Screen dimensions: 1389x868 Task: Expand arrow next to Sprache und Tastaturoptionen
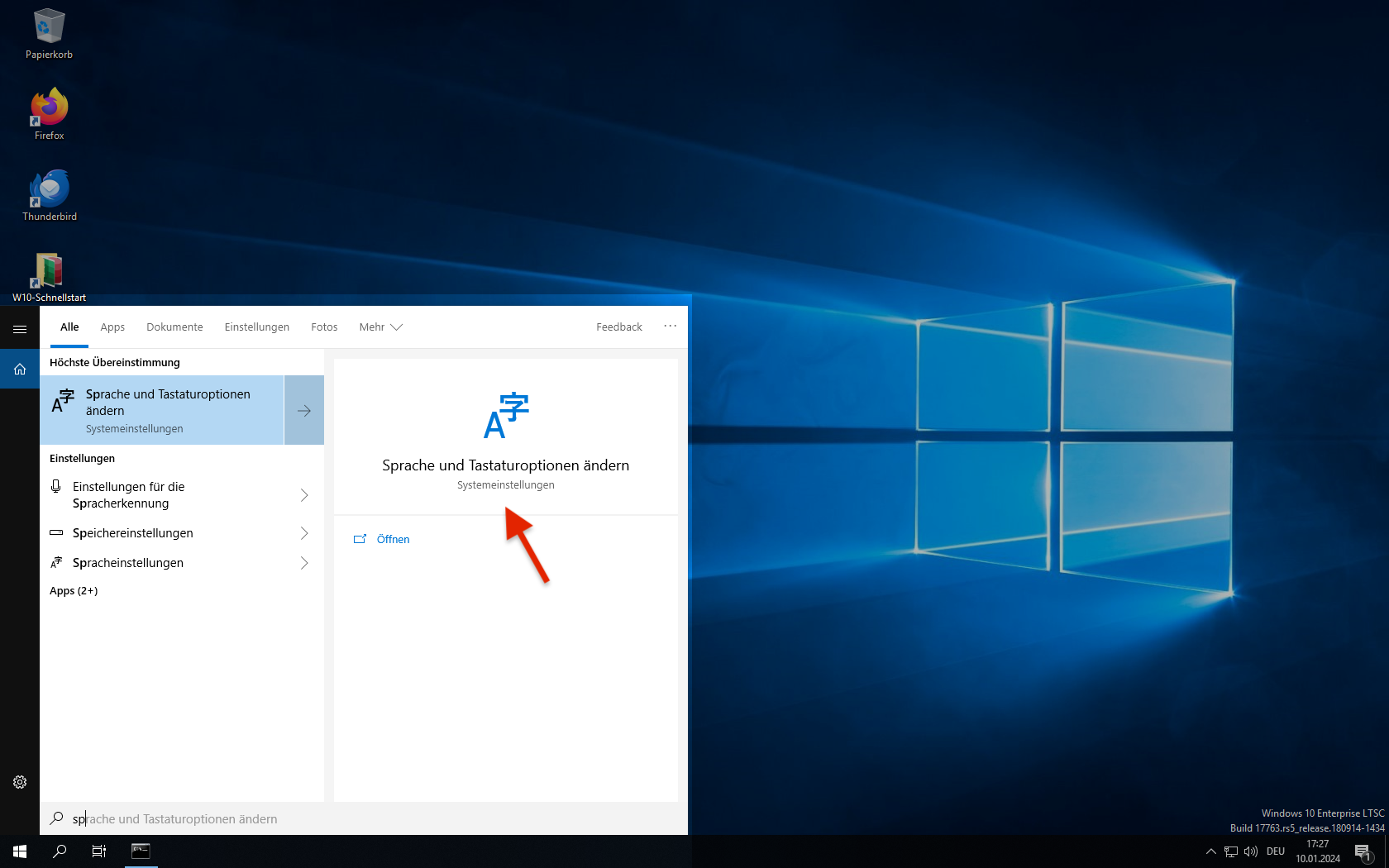pyautogui.click(x=304, y=411)
